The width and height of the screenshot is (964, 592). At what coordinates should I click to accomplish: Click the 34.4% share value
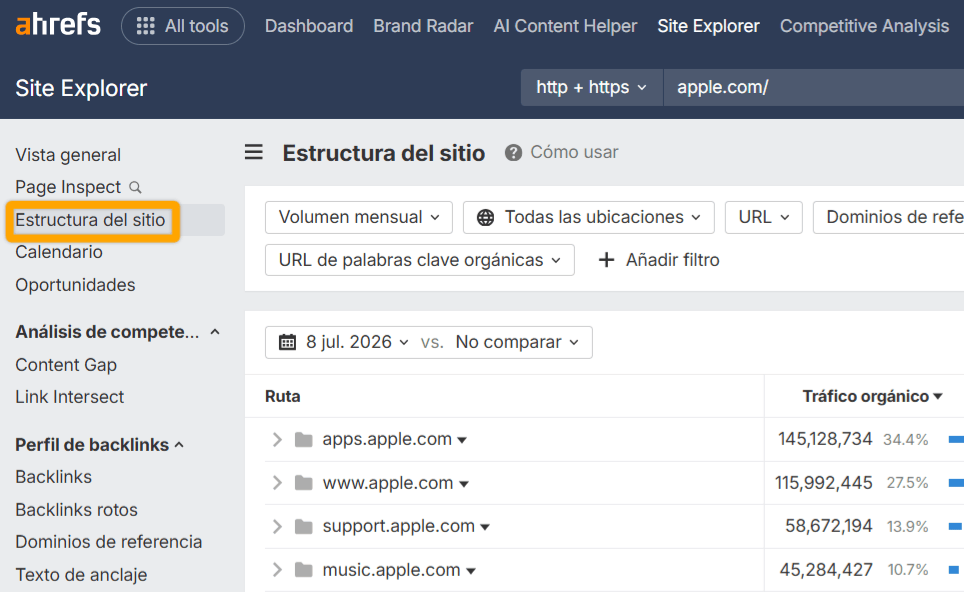(906, 440)
